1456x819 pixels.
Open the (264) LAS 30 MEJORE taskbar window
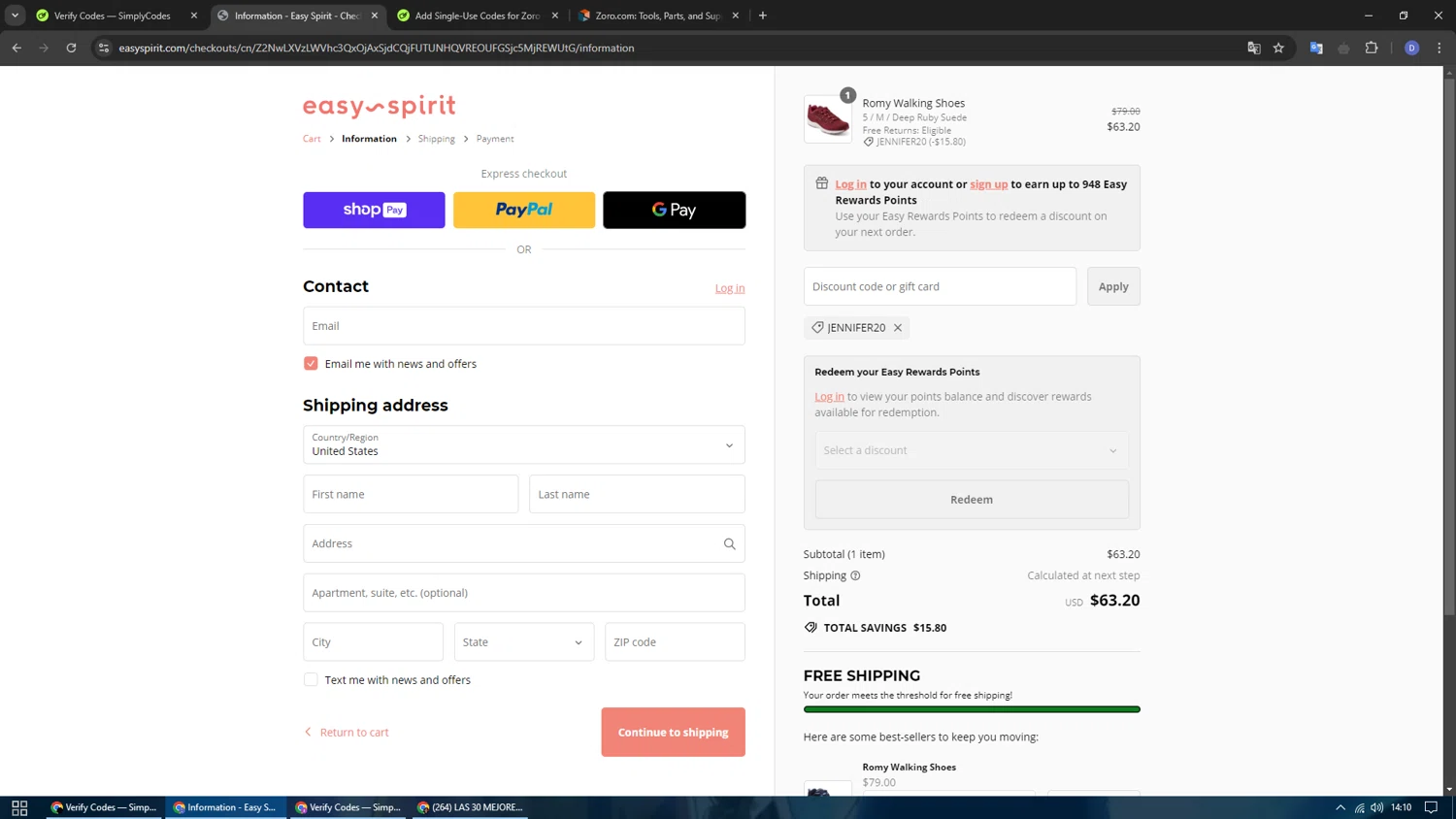[470, 807]
